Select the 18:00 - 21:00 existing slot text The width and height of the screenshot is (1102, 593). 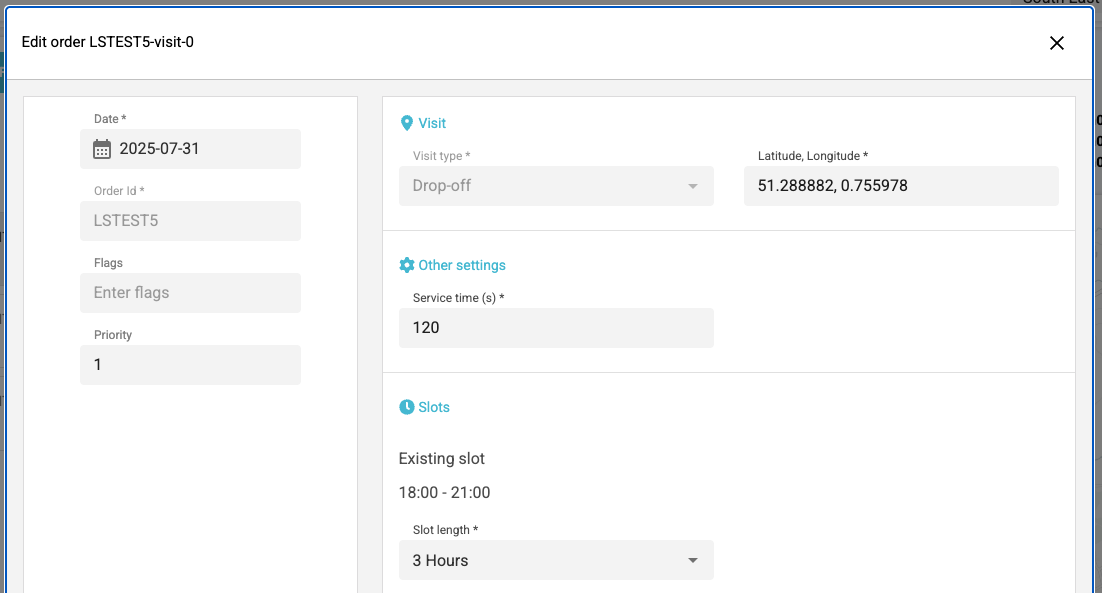tap(444, 492)
